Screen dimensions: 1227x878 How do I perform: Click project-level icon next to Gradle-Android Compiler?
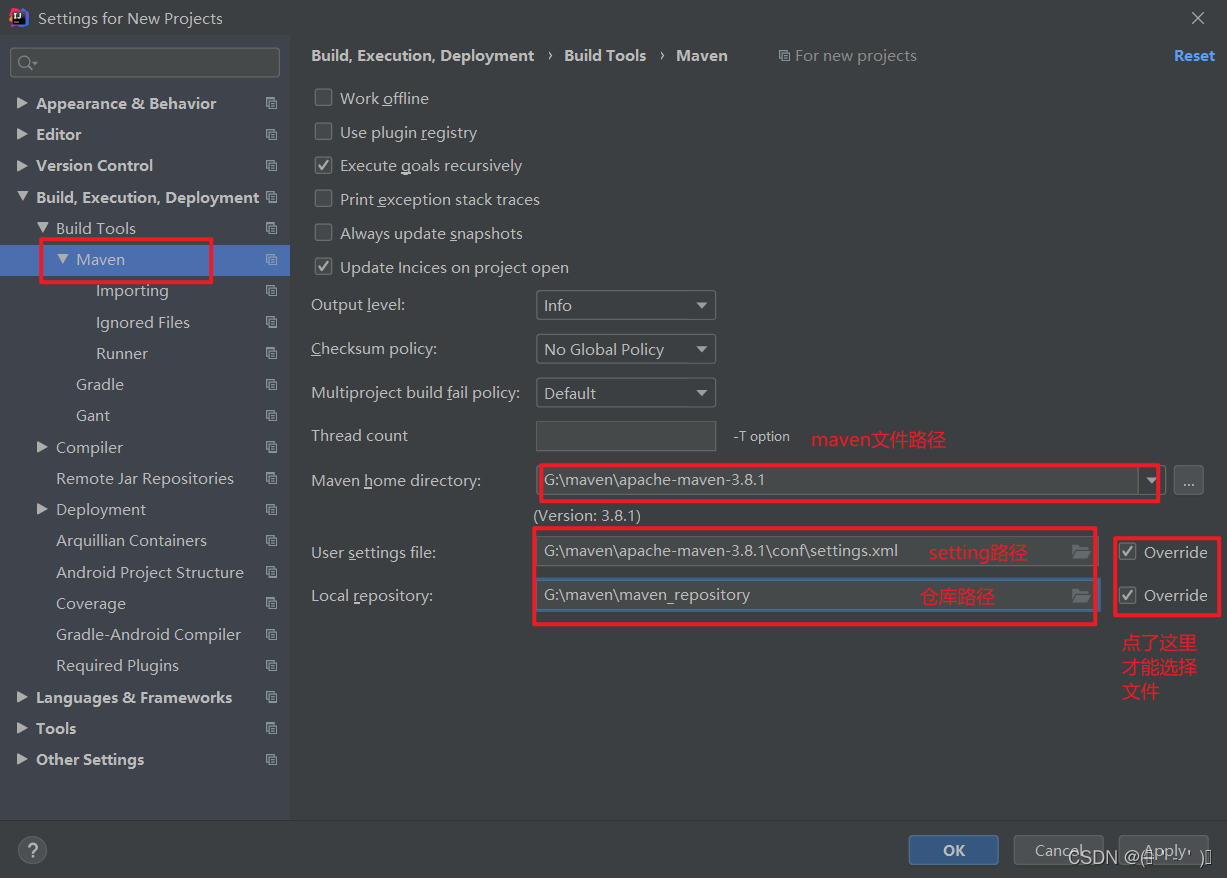click(x=271, y=634)
